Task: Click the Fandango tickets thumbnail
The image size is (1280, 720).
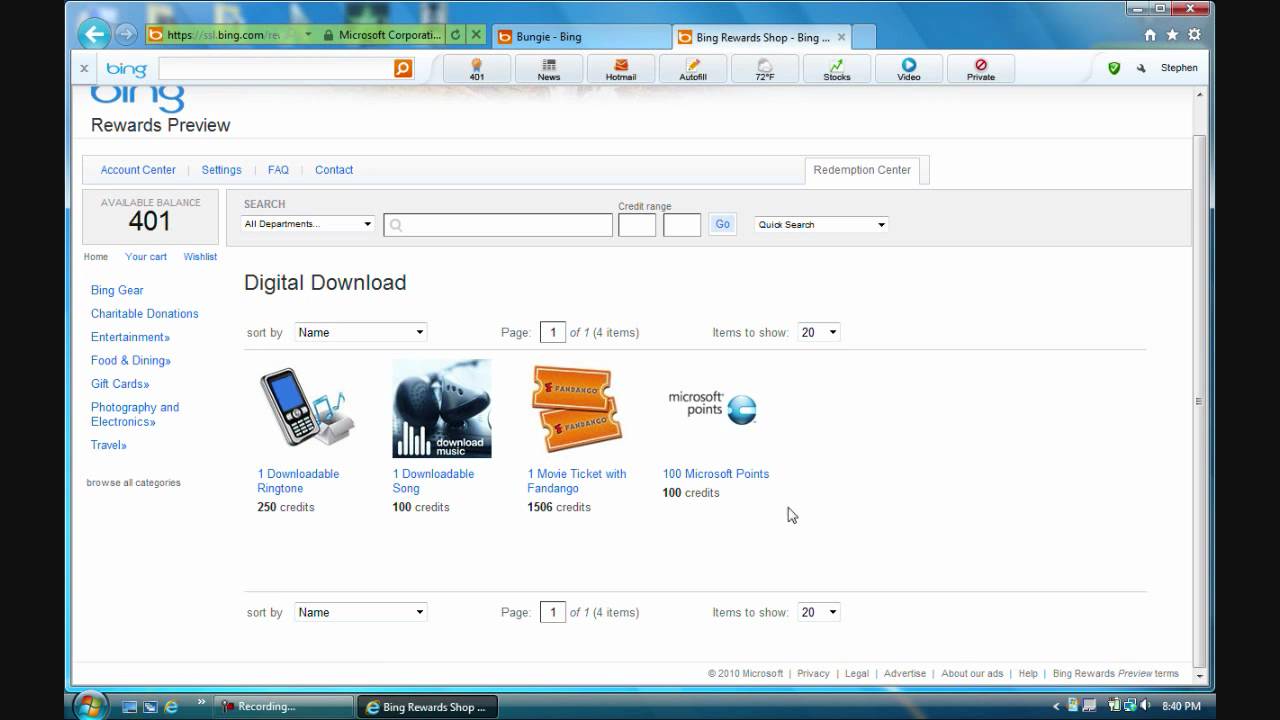Action: click(x=577, y=409)
